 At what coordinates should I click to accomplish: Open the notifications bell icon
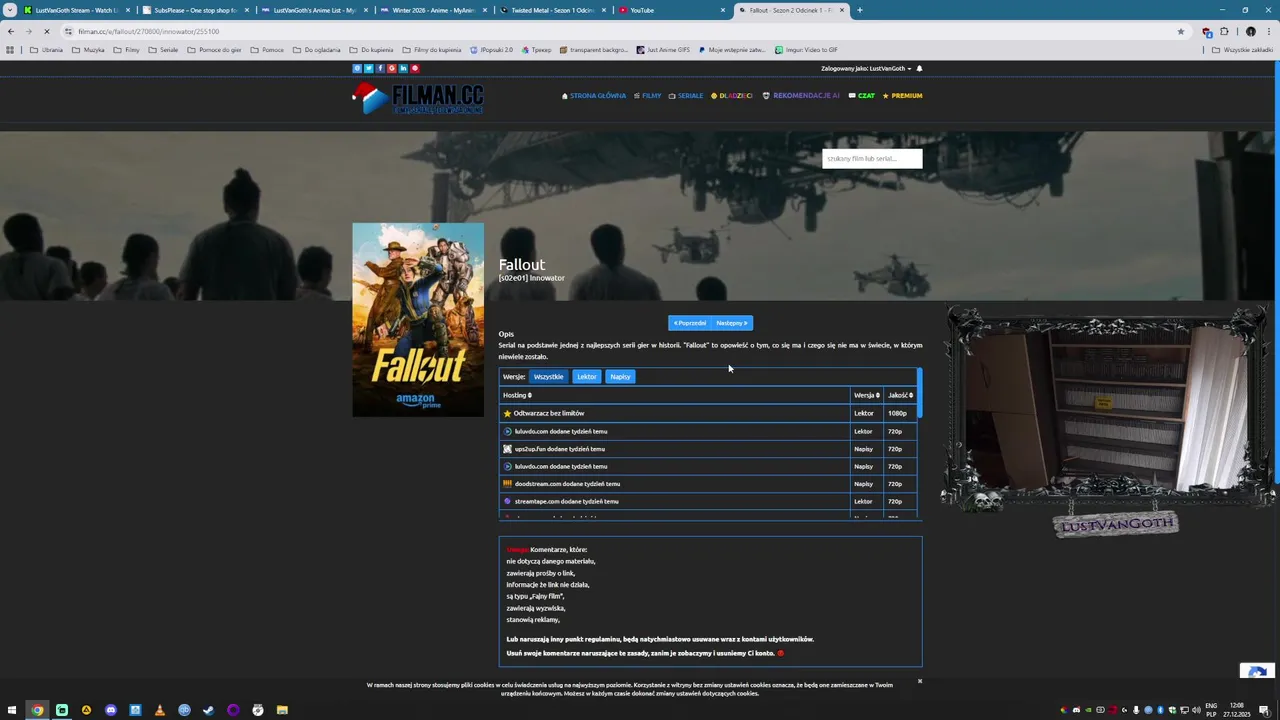coord(919,68)
